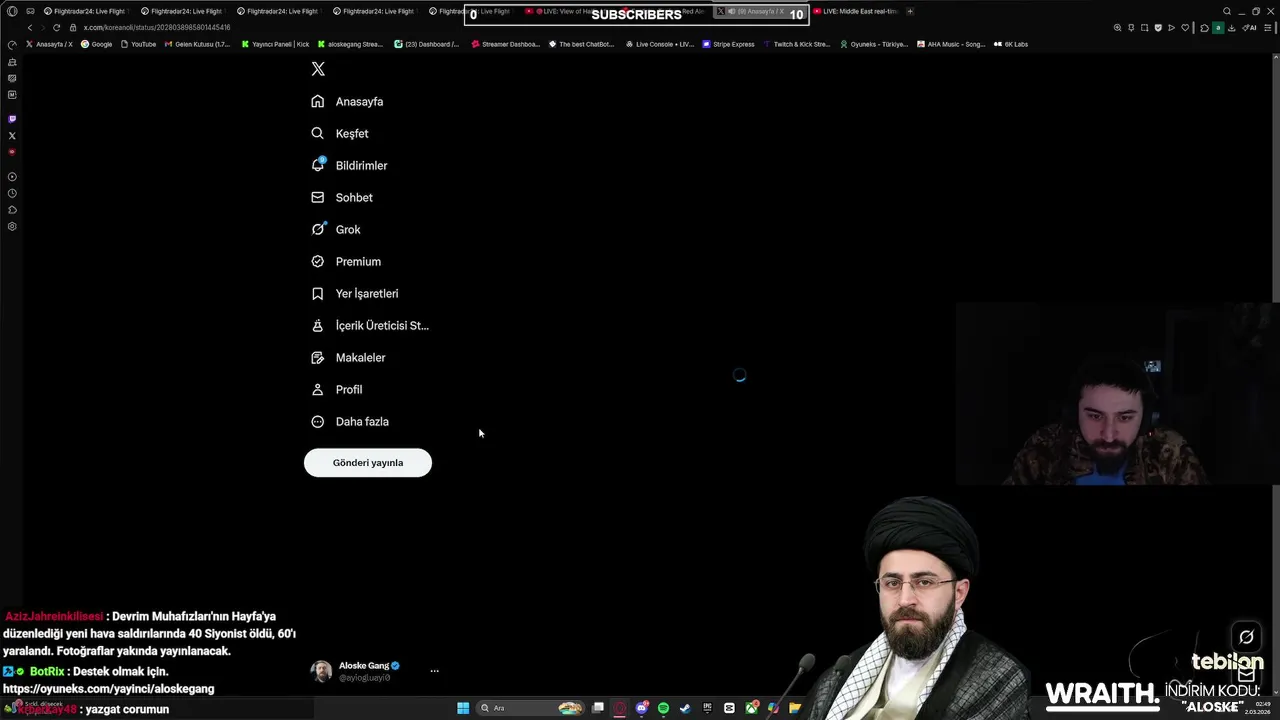
Task: Switch to the first Flightradar24 tab
Action: tap(84, 11)
